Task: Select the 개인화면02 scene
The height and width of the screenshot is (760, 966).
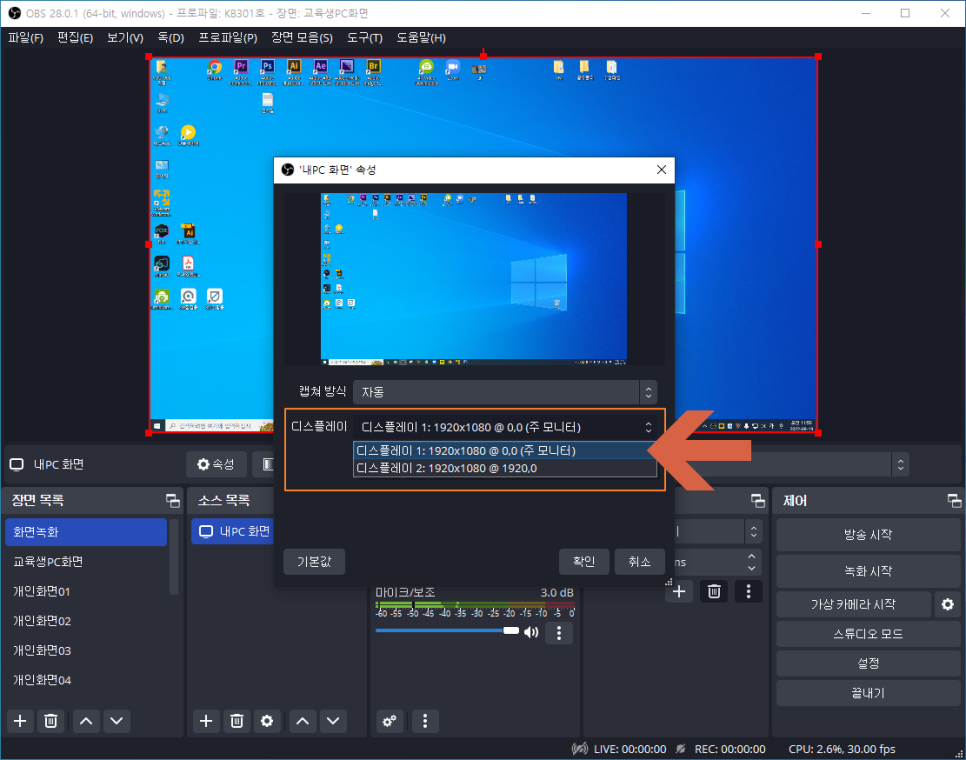Action: pyautogui.click(x=86, y=621)
